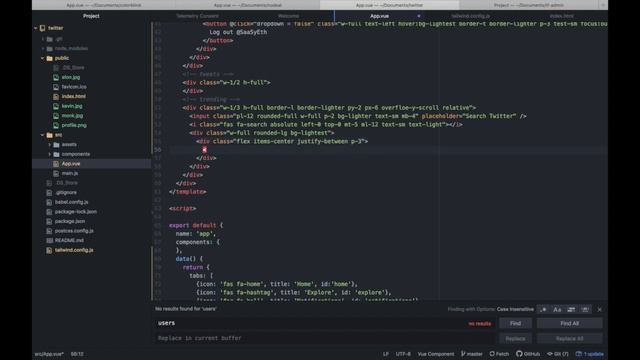Click src/App.vue path in status bar

point(49,354)
